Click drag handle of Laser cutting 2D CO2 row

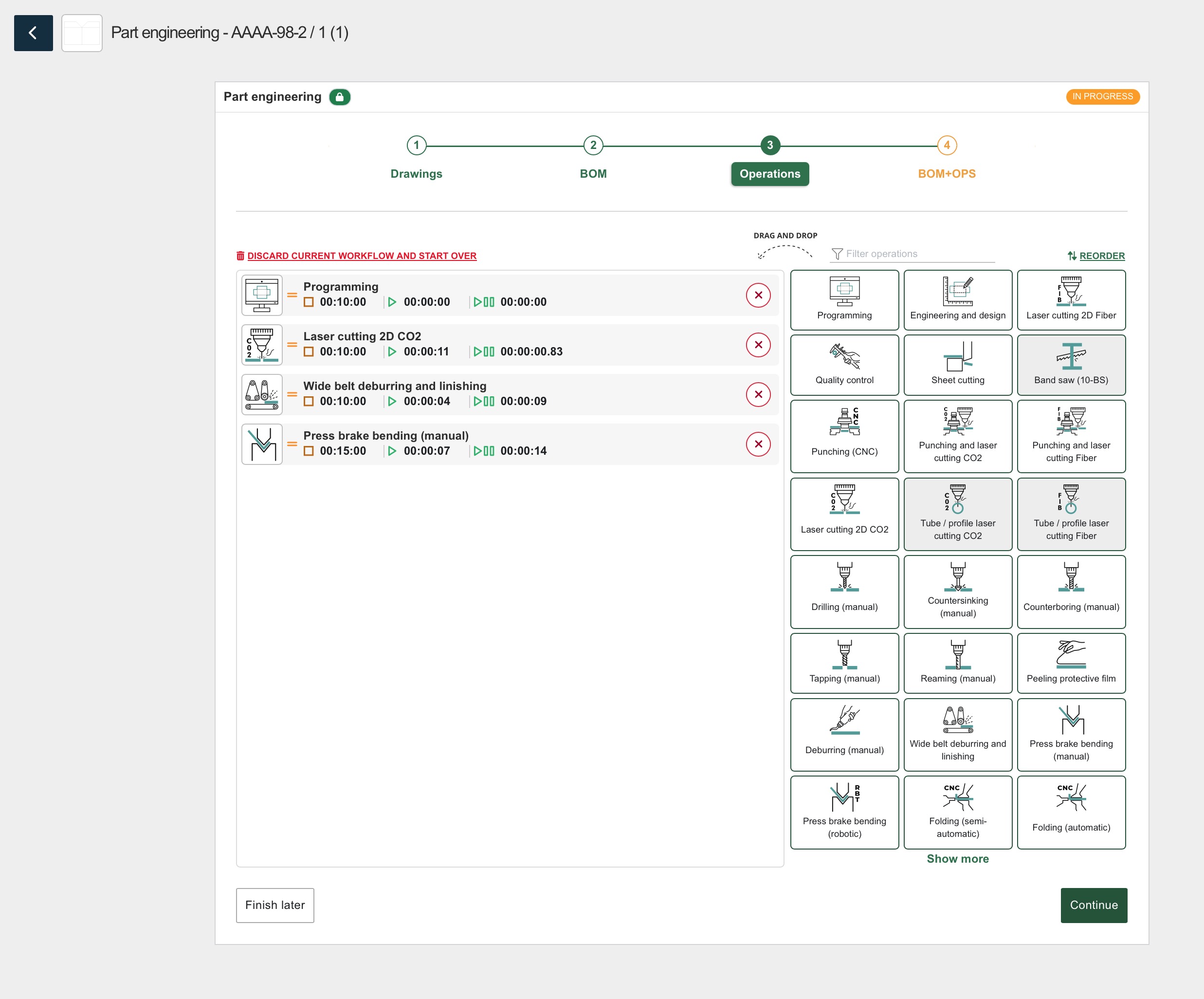coord(292,345)
